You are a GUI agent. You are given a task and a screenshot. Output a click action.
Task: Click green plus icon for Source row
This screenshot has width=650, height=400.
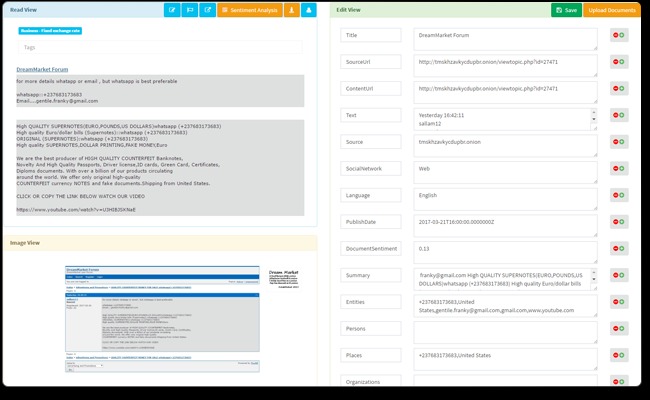(x=622, y=142)
